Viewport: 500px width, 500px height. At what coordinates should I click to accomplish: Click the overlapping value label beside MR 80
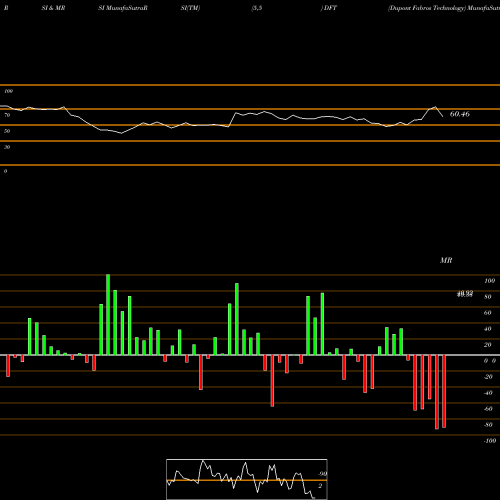[465, 294]
